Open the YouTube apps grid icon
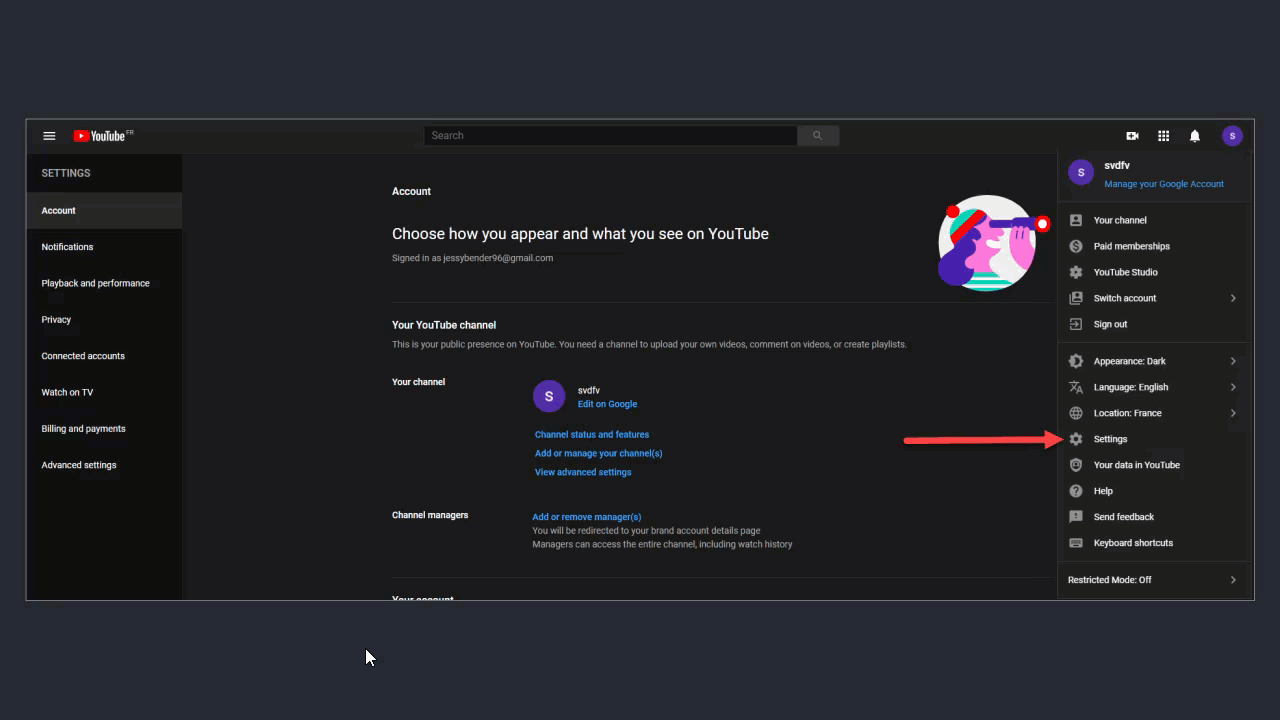Screen dimensions: 1280x720 click(x=1164, y=136)
